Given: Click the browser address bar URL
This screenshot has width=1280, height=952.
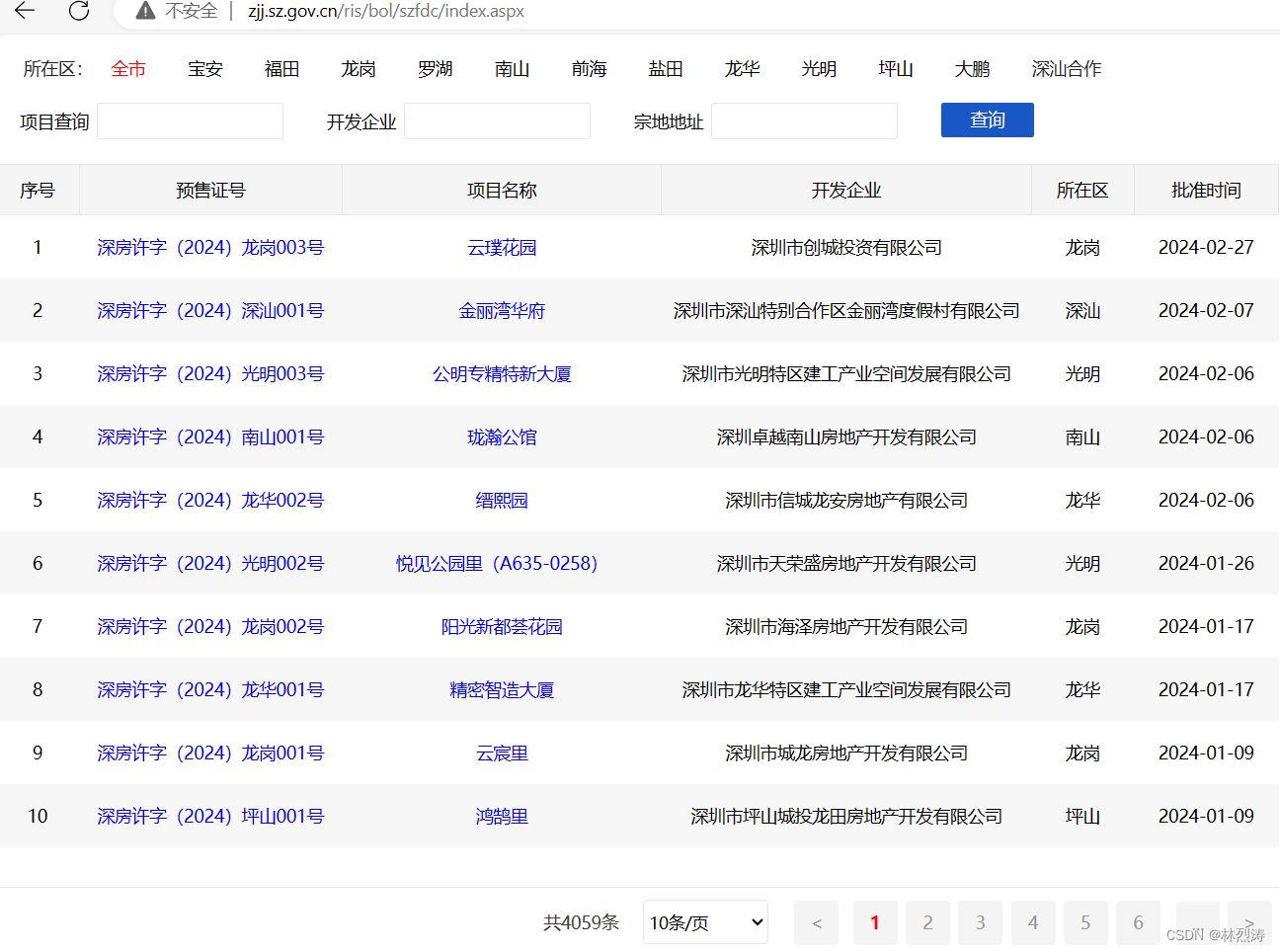Looking at the screenshot, I should pos(385,11).
